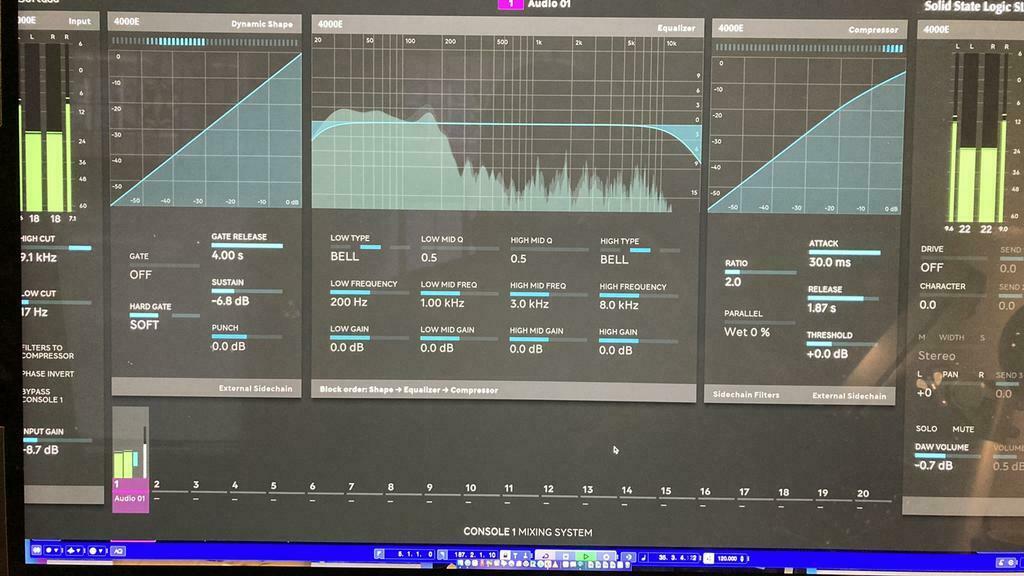The image size is (1024, 576).
Task: Adjust the LOW FREQUENCY 200 Hz slider
Action: [369, 293]
